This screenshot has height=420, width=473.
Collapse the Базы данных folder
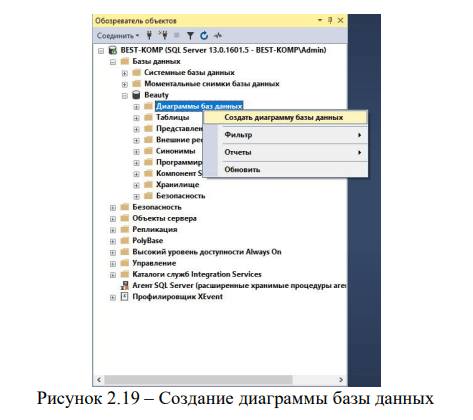click(x=113, y=62)
